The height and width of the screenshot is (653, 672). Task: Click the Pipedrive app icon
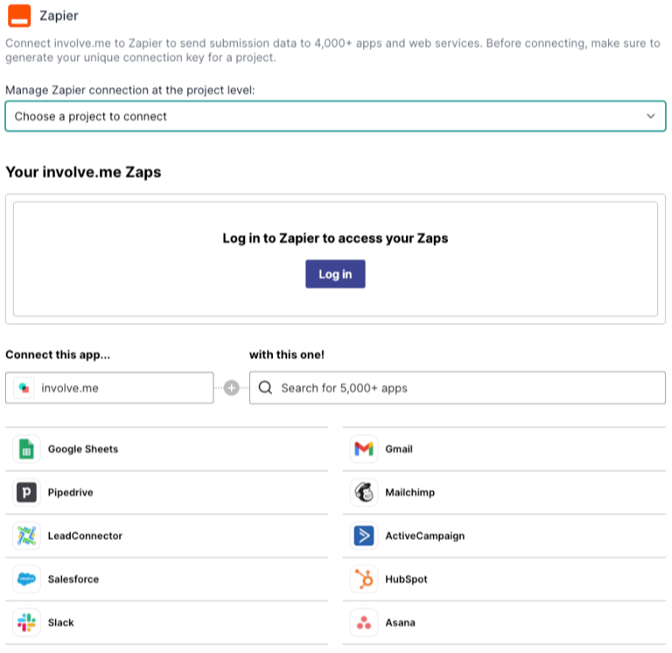pyautogui.click(x=27, y=492)
